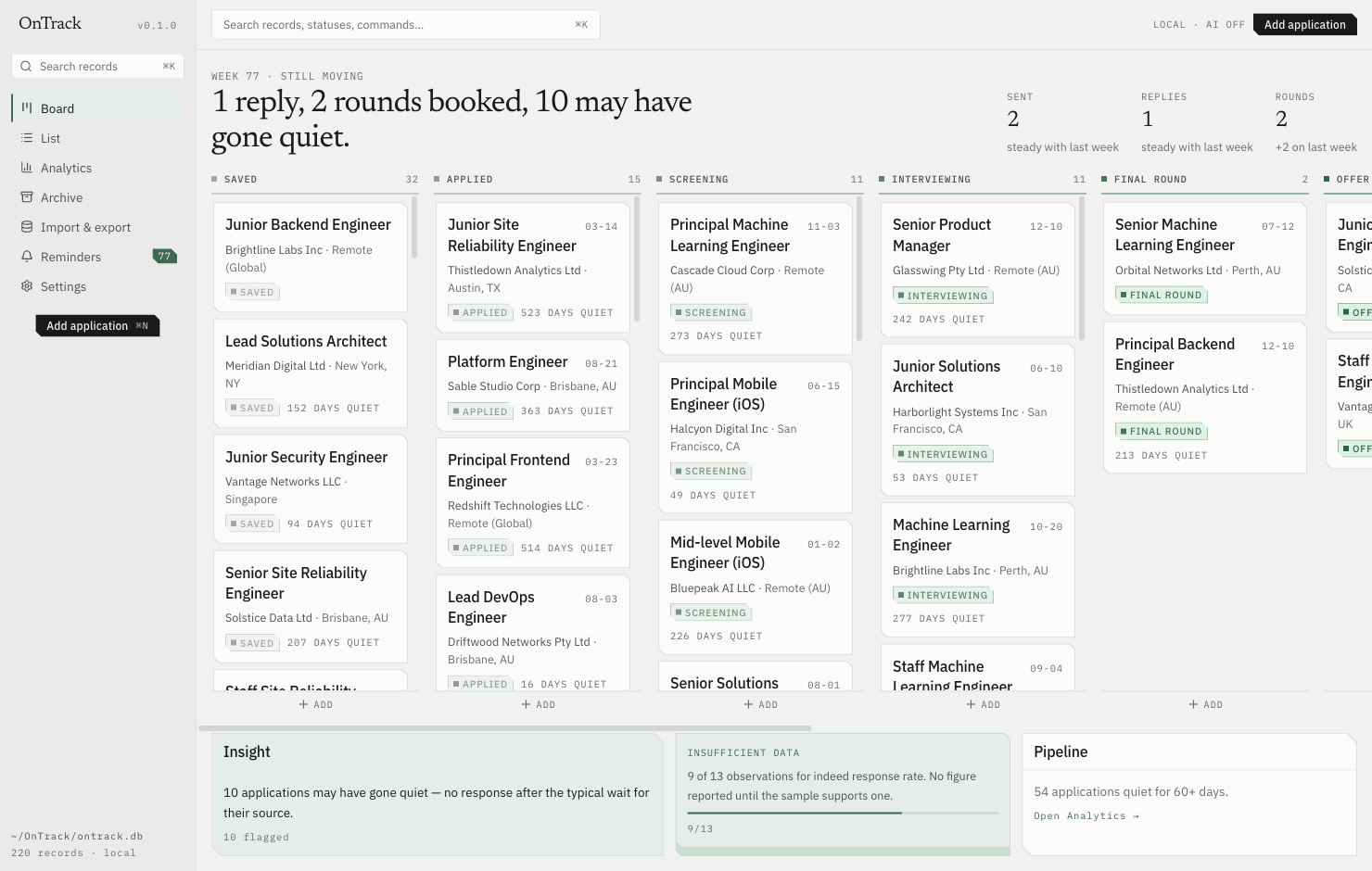Viewport: 1372px width, 871px height.
Task: Click the Import & export database icon
Action: coord(27,227)
